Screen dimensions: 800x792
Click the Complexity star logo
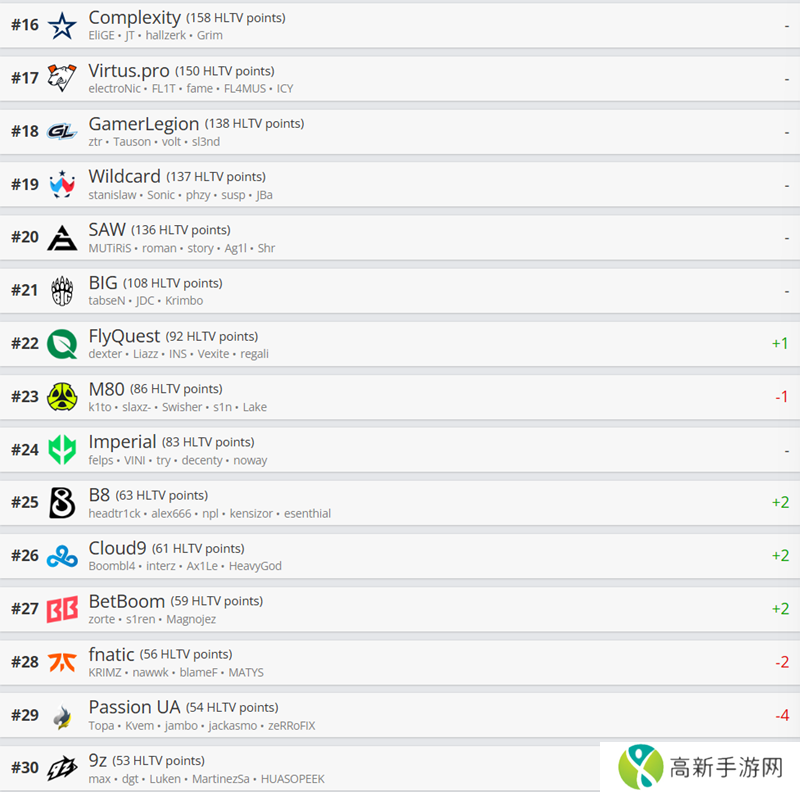coord(62,26)
